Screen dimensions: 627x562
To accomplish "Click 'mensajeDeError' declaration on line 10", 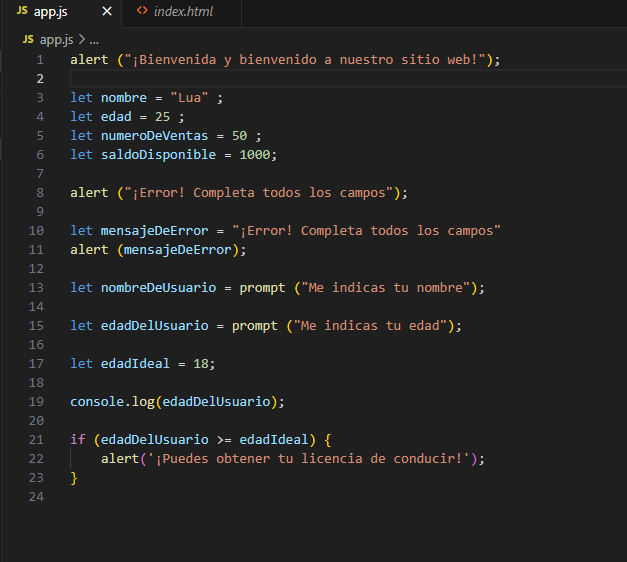I will click(154, 231).
